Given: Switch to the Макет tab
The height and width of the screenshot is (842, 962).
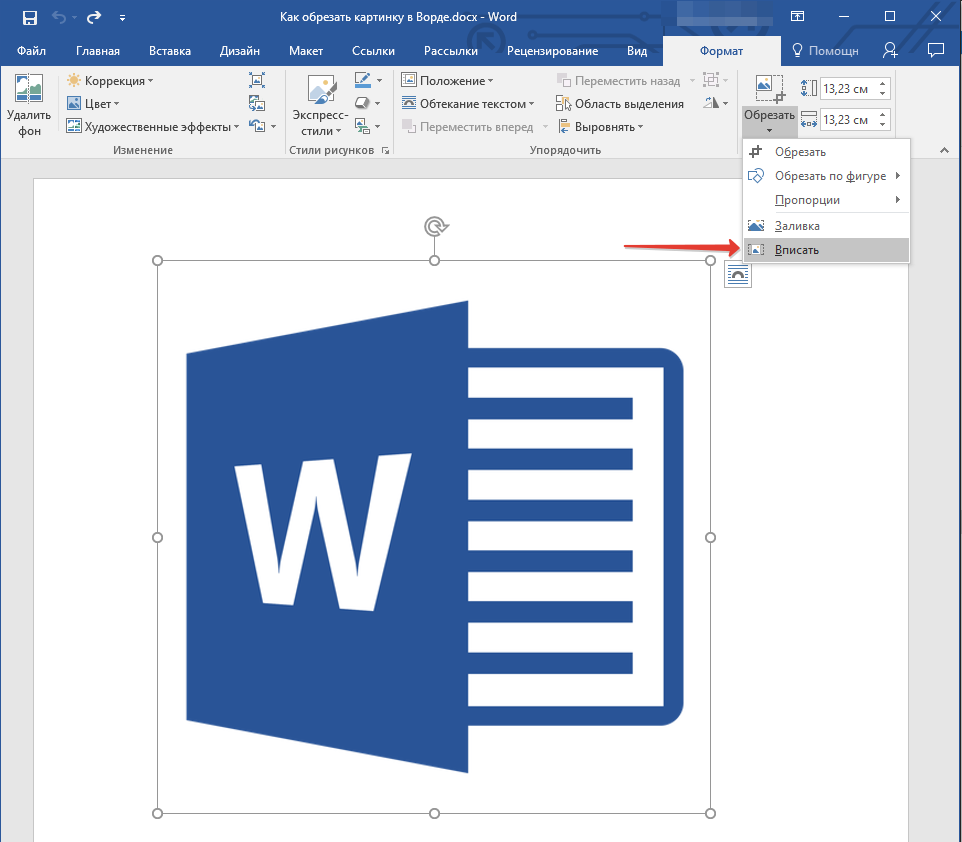Looking at the screenshot, I should click(306, 51).
